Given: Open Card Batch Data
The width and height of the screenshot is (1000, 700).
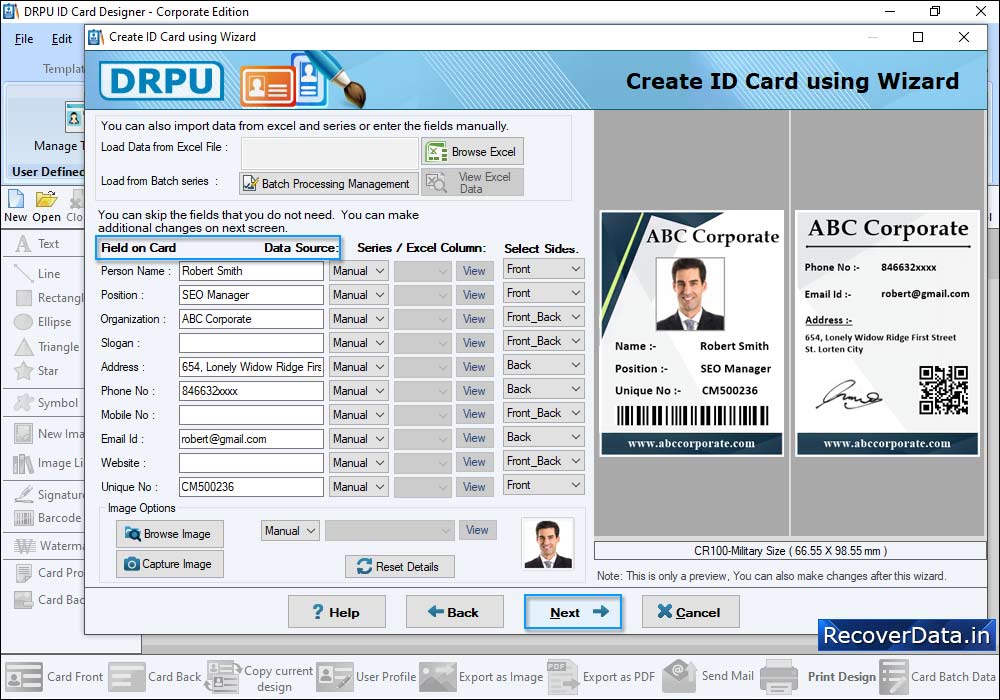Looking at the screenshot, I should click(938, 677).
